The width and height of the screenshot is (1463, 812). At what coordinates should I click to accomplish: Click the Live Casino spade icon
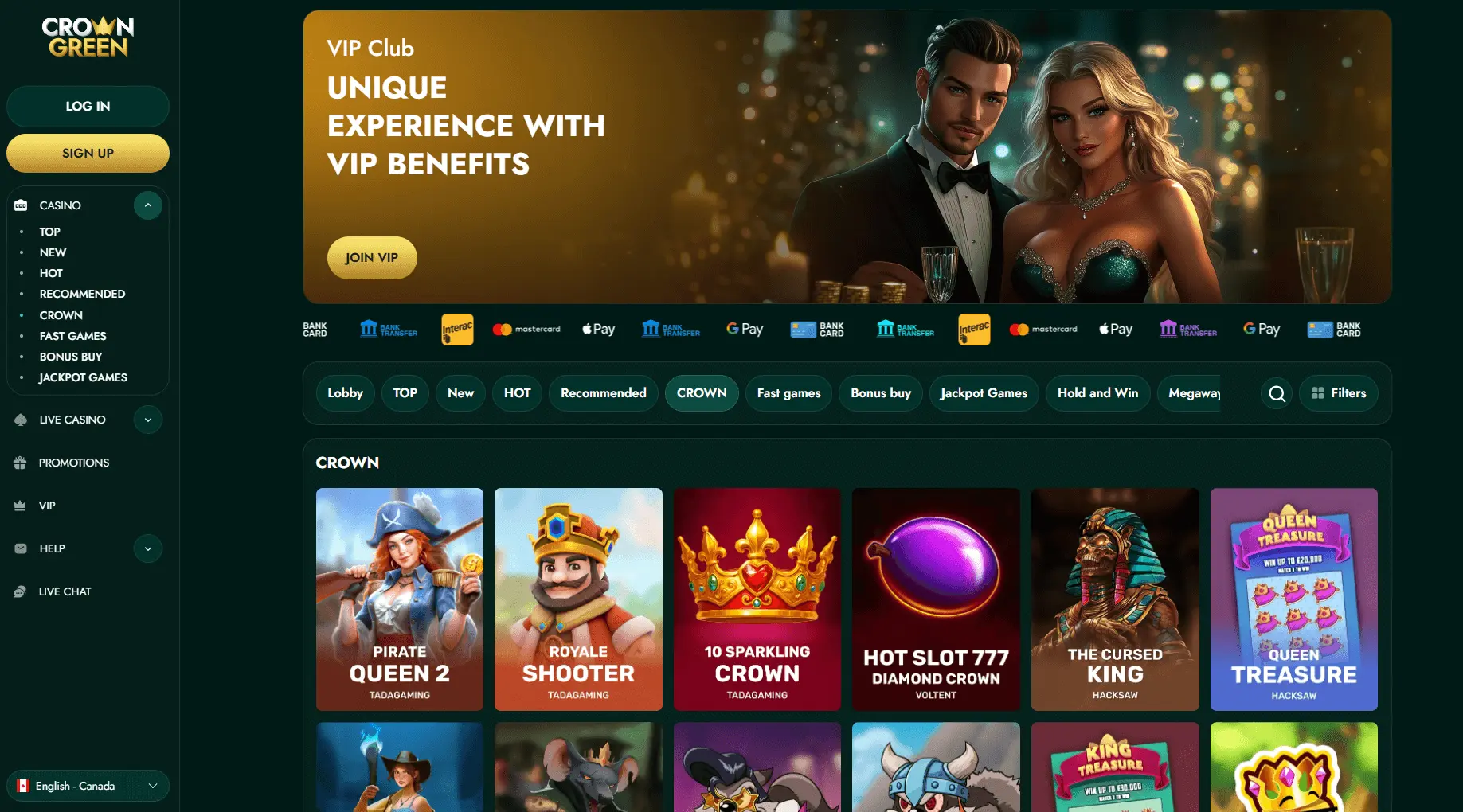click(x=21, y=420)
